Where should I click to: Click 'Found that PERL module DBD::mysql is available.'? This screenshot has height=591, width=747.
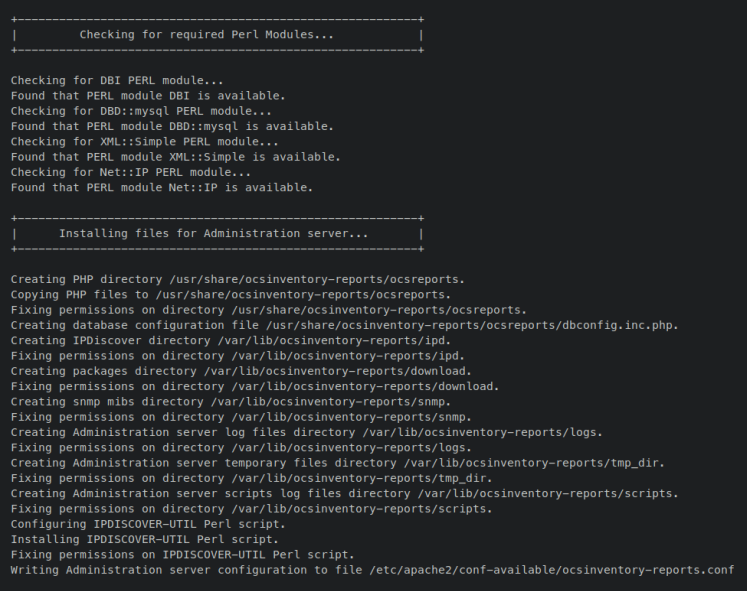172,126
